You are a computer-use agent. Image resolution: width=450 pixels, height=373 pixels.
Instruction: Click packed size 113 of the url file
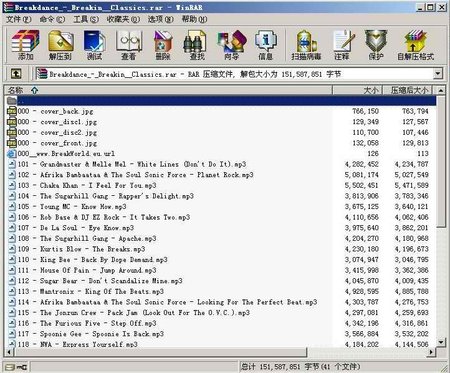(423, 154)
